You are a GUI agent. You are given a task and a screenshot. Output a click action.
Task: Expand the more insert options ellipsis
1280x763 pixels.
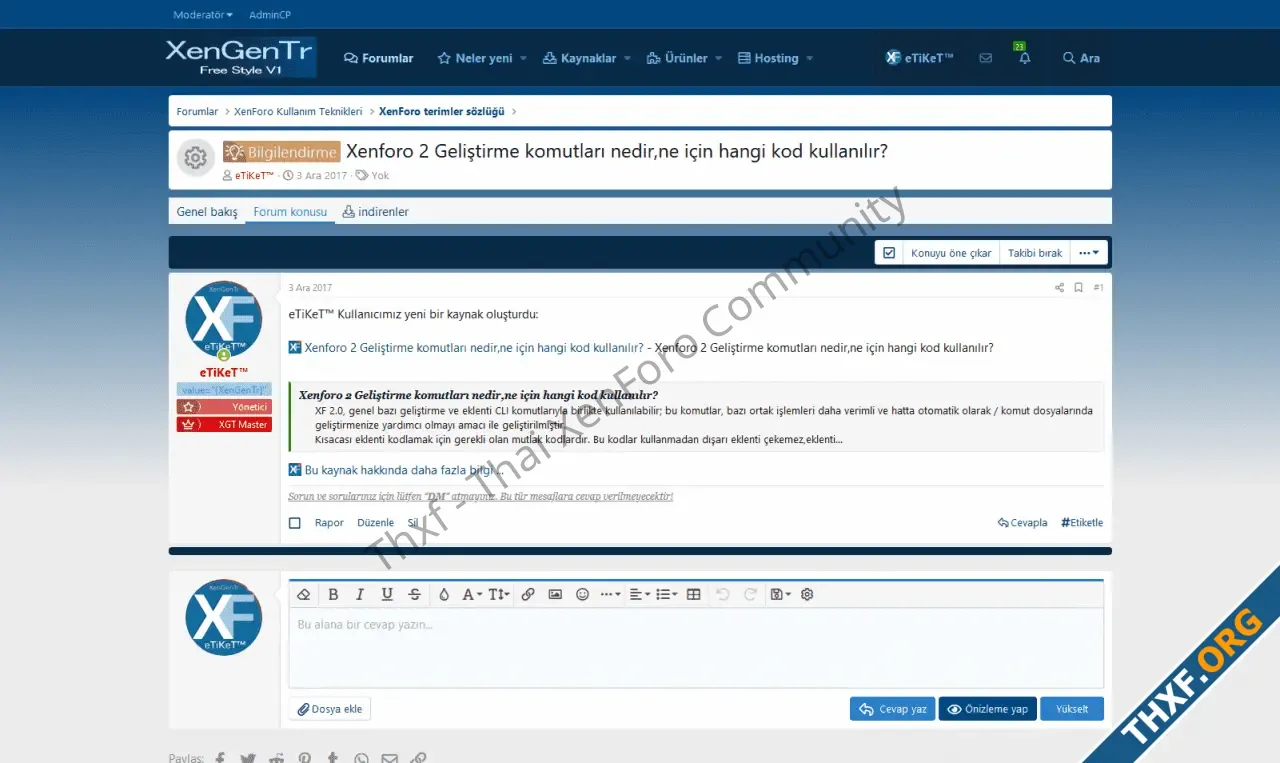tap(610, 594)
